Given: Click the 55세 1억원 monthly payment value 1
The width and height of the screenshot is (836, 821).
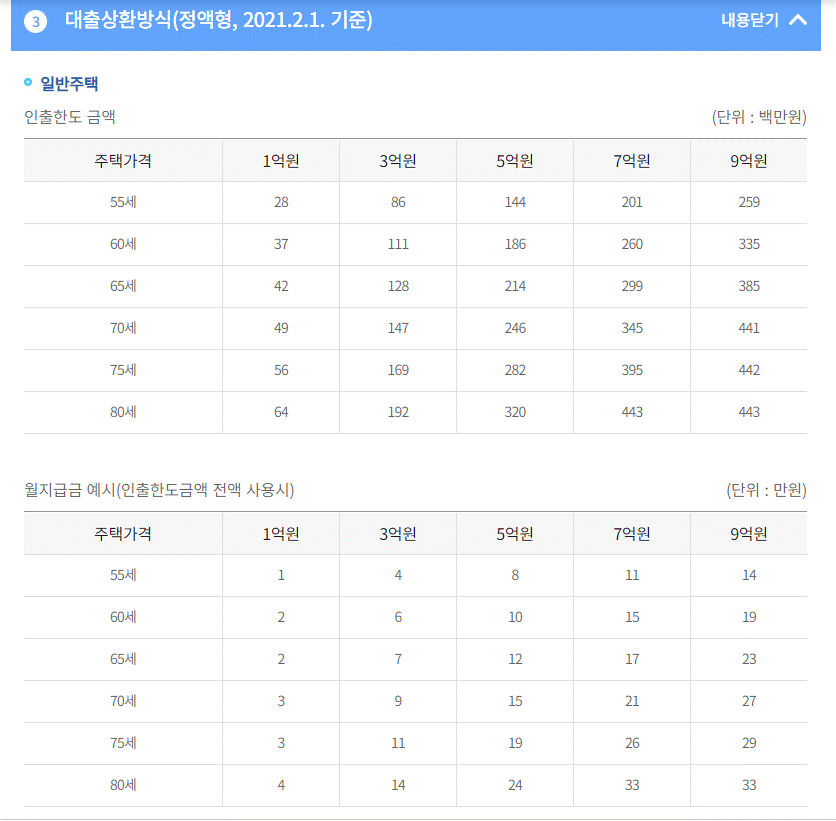Looking at the screenshot, I should (281, 575).
